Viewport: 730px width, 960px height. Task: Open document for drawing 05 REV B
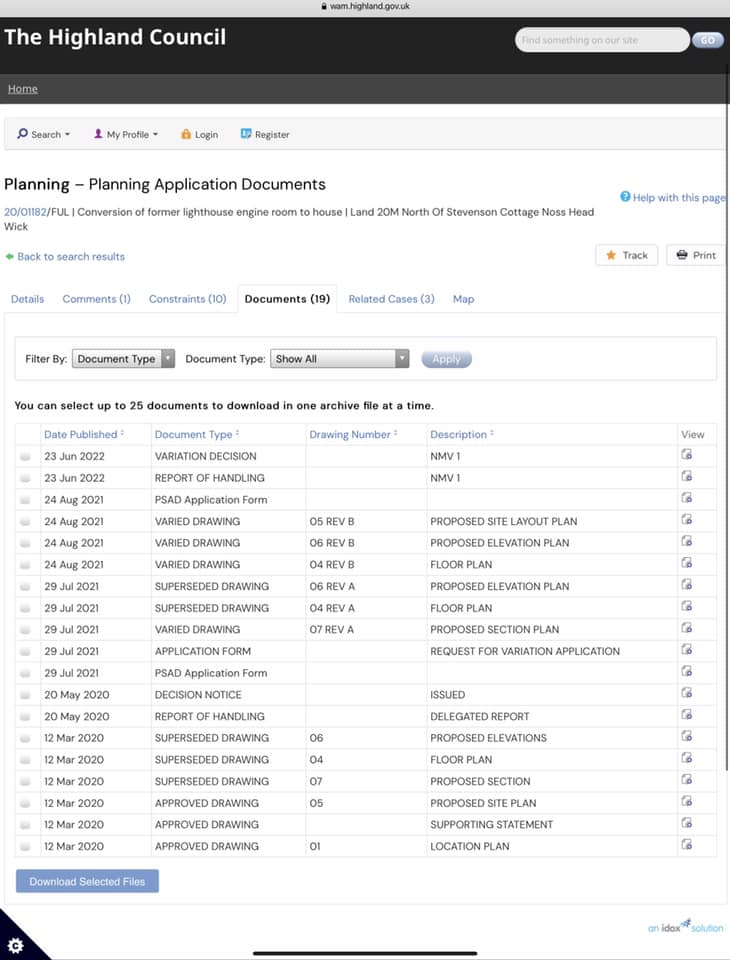[x=687, y=520]
